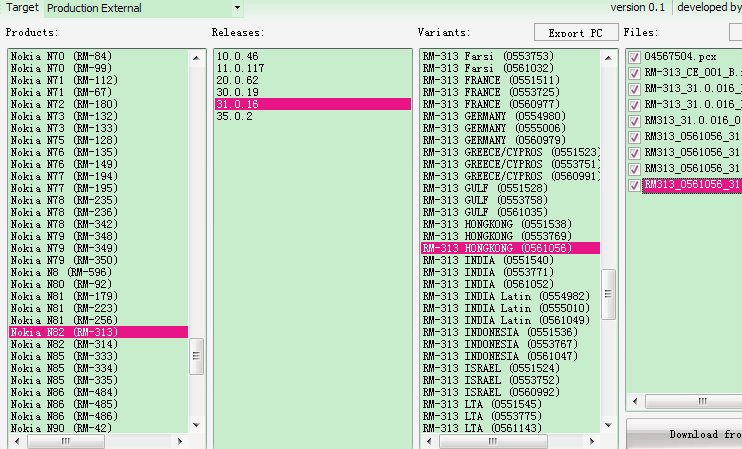742x449 pixels.
Task: Click Files horizontal scrollbar thumb
Action: pos(694,401)
